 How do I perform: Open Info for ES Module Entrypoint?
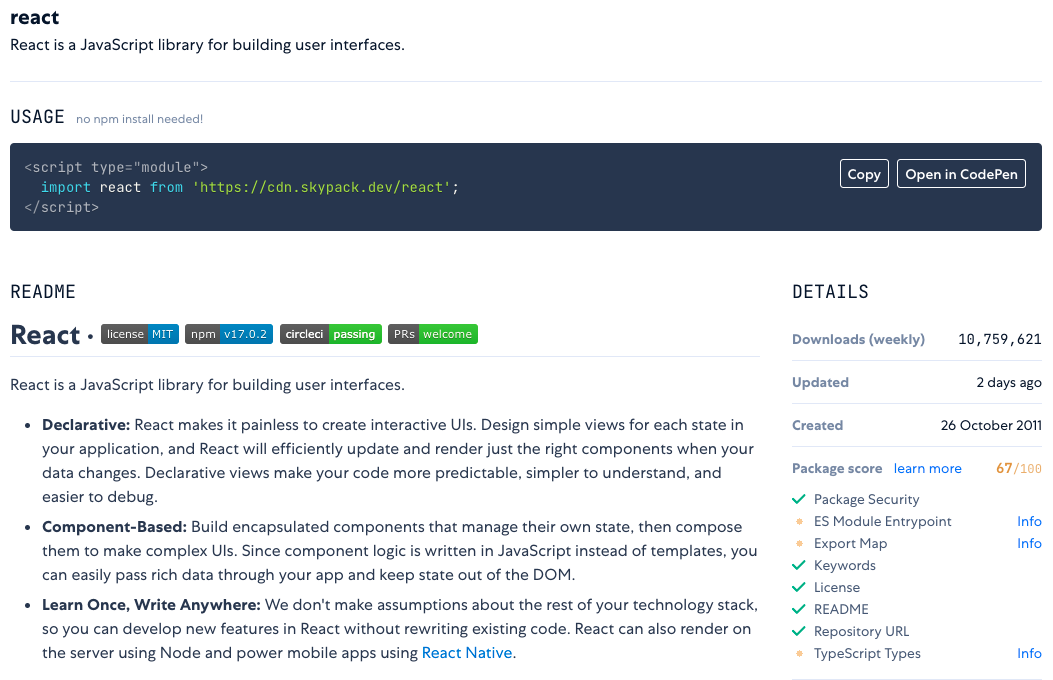click(1029, 522)
